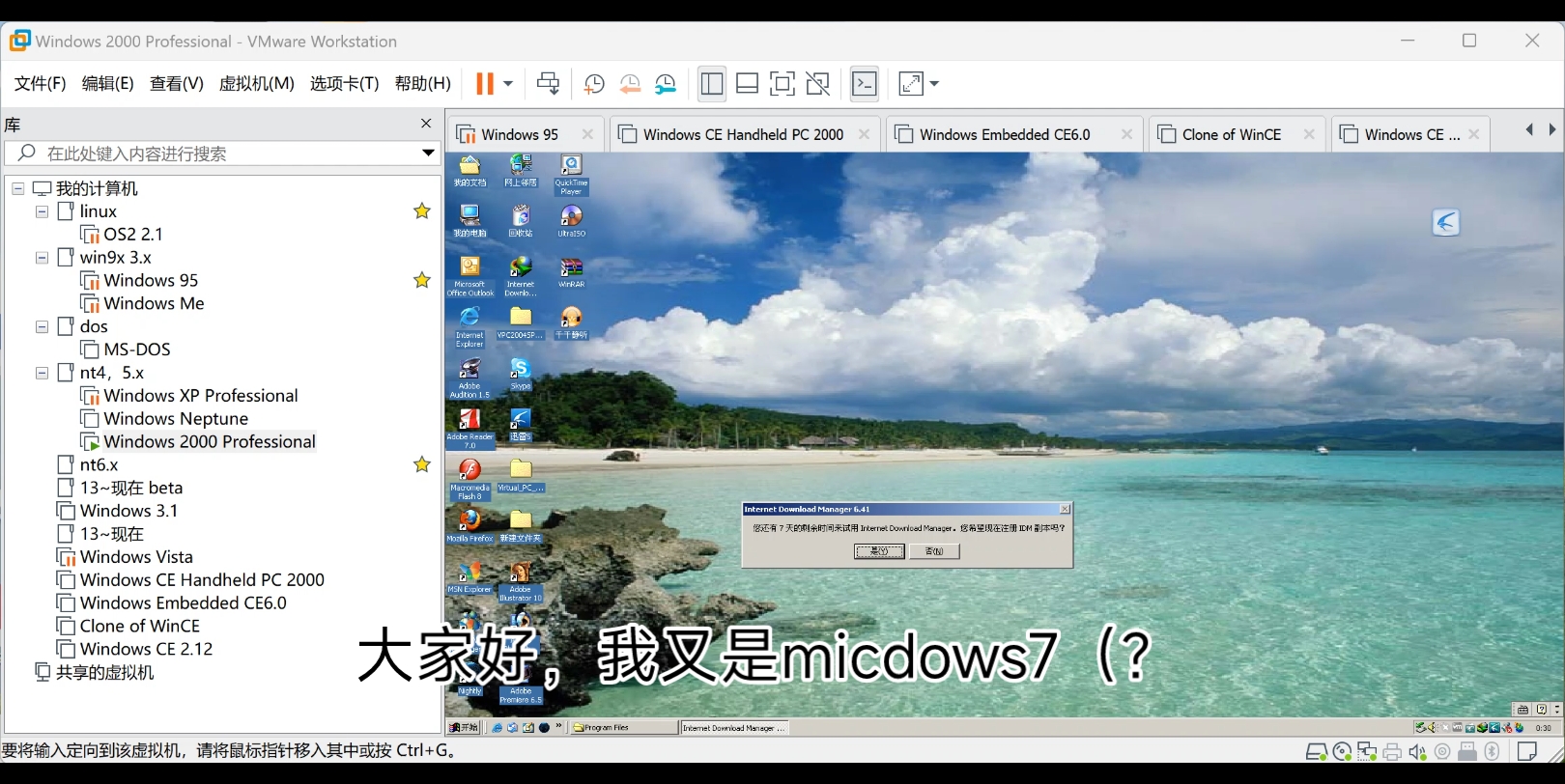Click the CD/DVD drive status icon
Image resolution: width=1565 pixels, height=784 pixels.
(x=1342, y=752)
